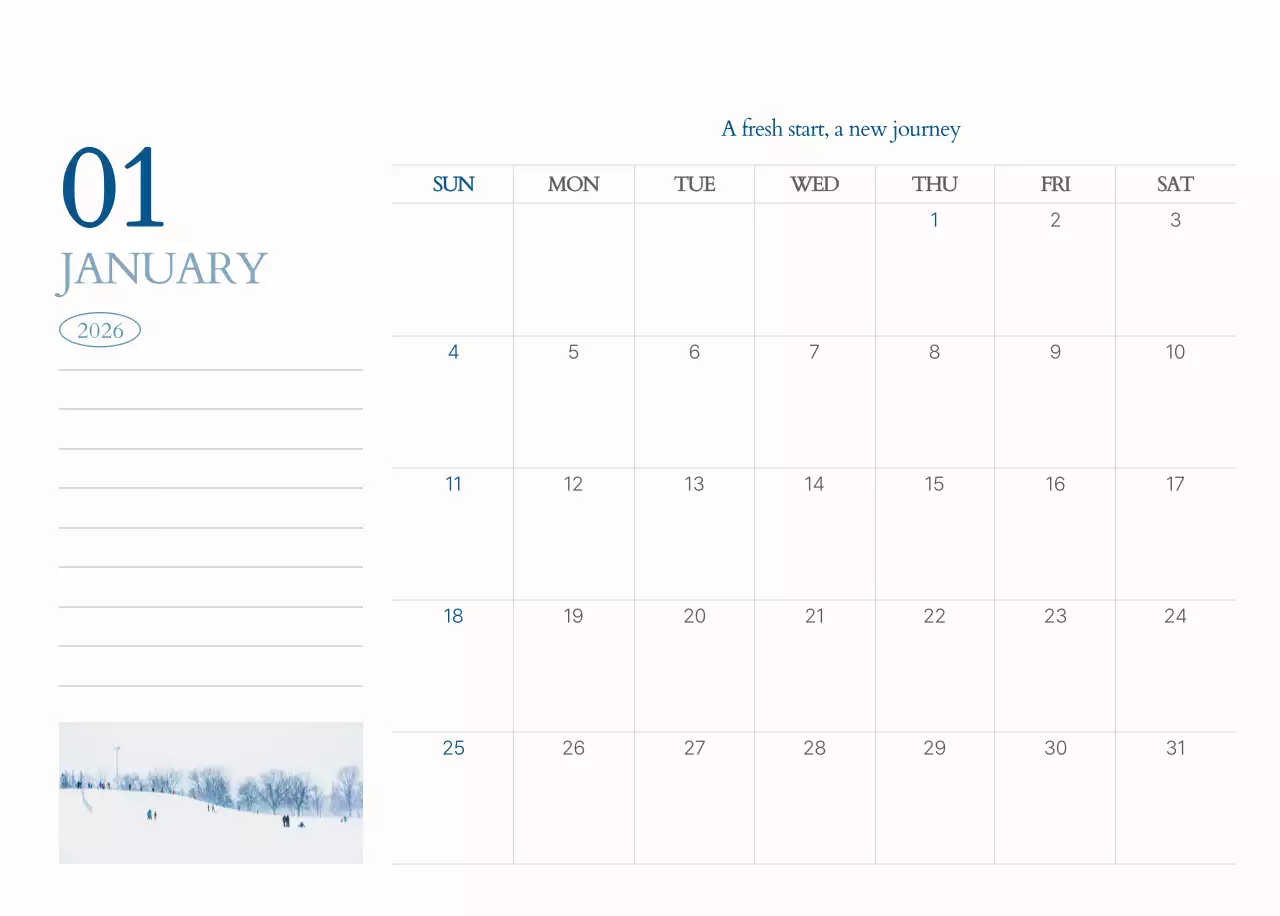Click the snowy hill landscape photo
Image resolution: width=1280 pixels, height=916 pixels.
tap(210, 792)
